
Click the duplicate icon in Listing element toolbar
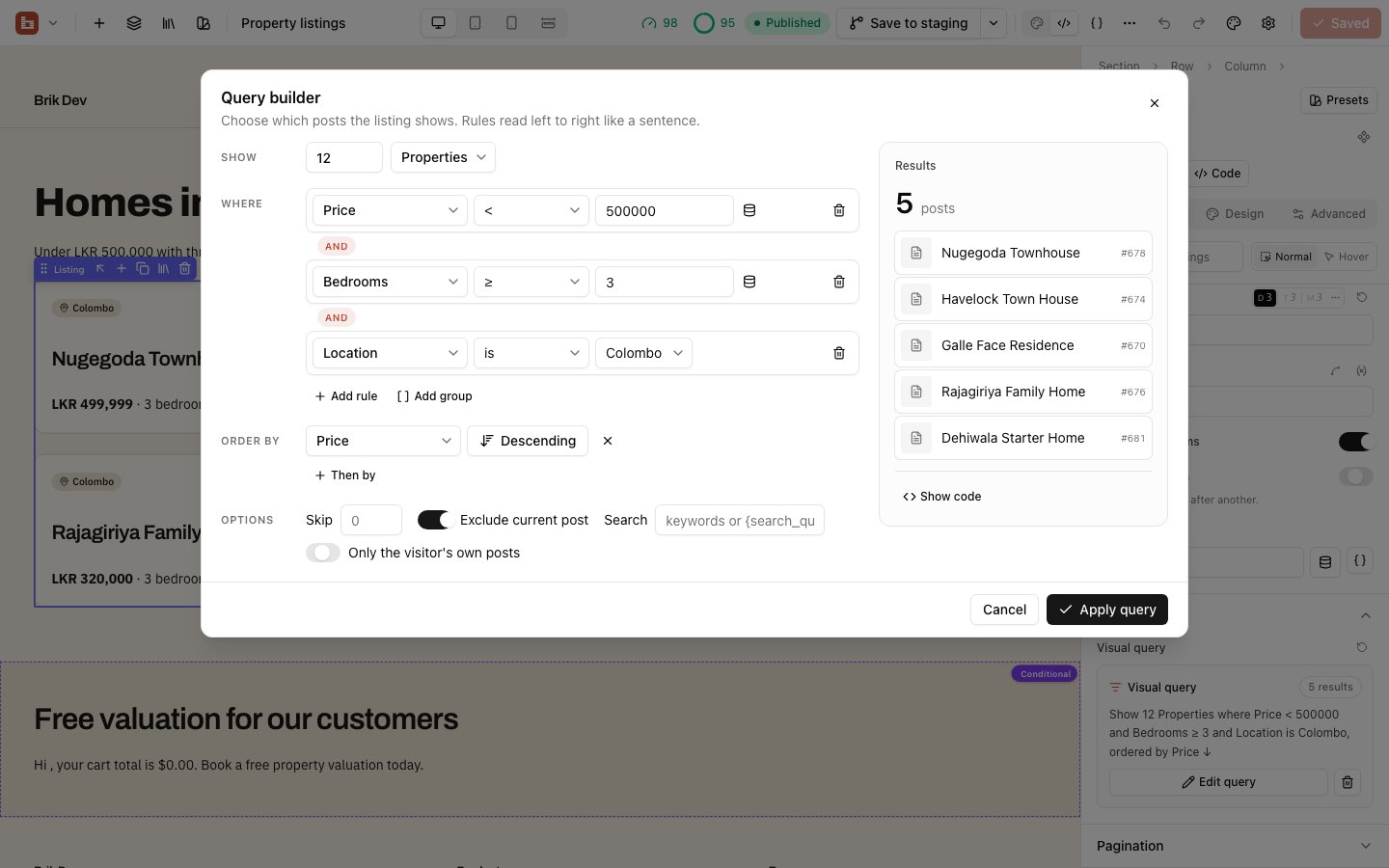click(143, 269)
